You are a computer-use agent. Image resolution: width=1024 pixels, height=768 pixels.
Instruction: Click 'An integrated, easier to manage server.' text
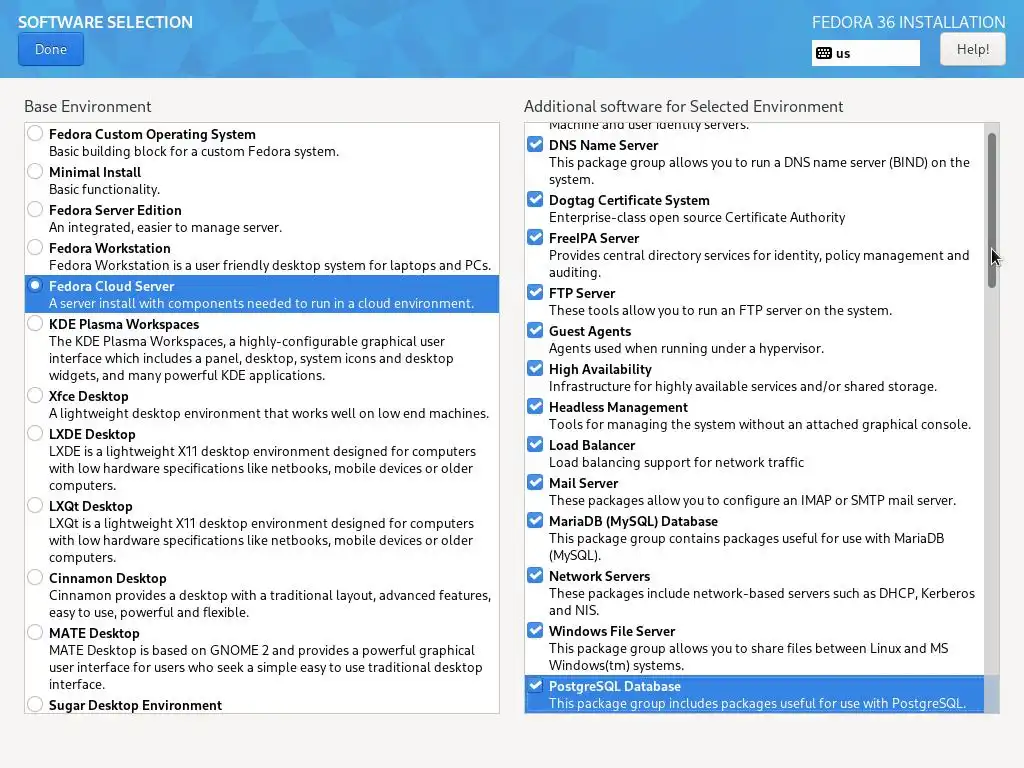[165, 227]
